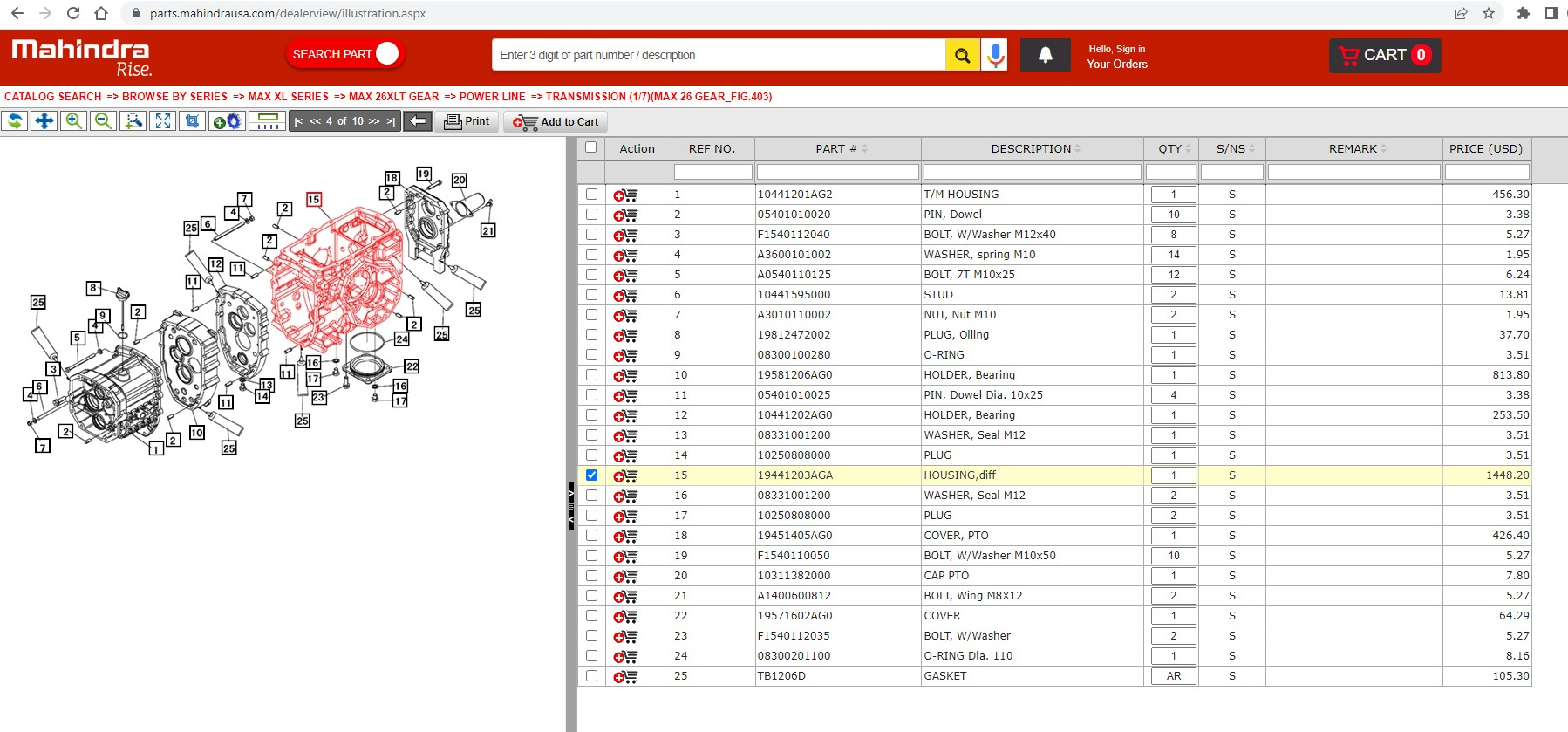Screen dimensions: 1568x732
Task: Click the gear with plus settings icon
Action: [x=227, y=121]
